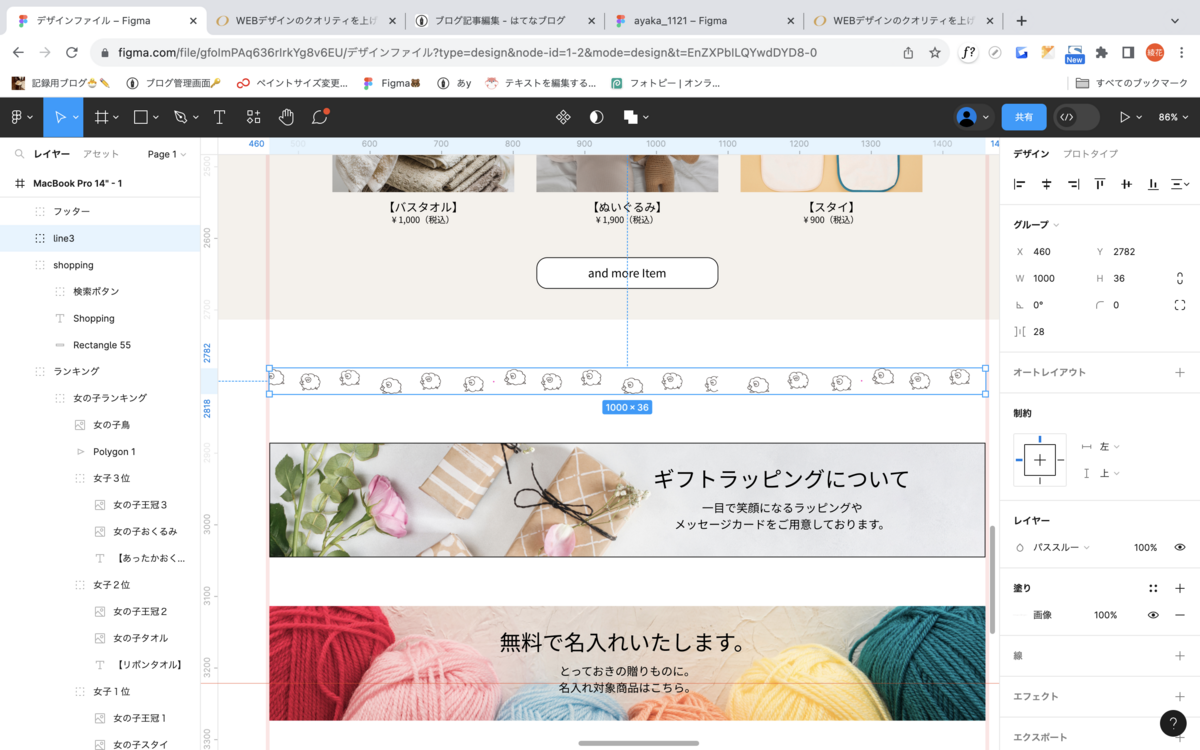Toggle 画像 fill visibility eye
The width and height of the screenshot is (1200, 750).
[x=1153, y=615]
